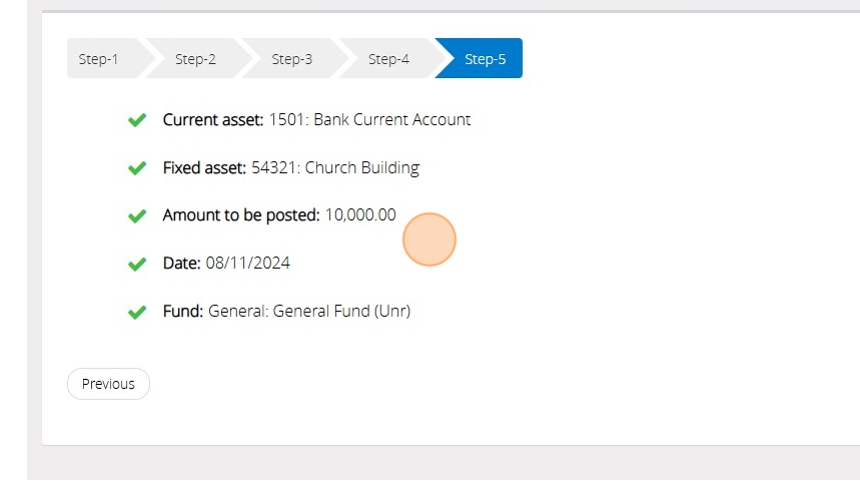
Task: Click the green checkmark beside Current asset
Action: tap(137, 120)
